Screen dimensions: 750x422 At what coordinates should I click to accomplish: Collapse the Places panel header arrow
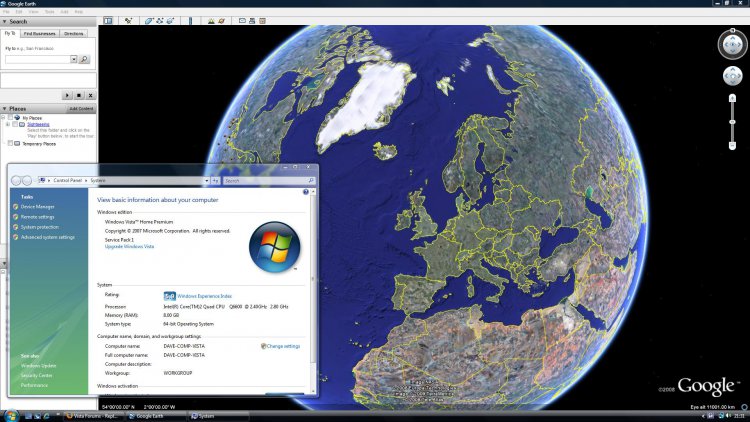click(x=4, y=109)
